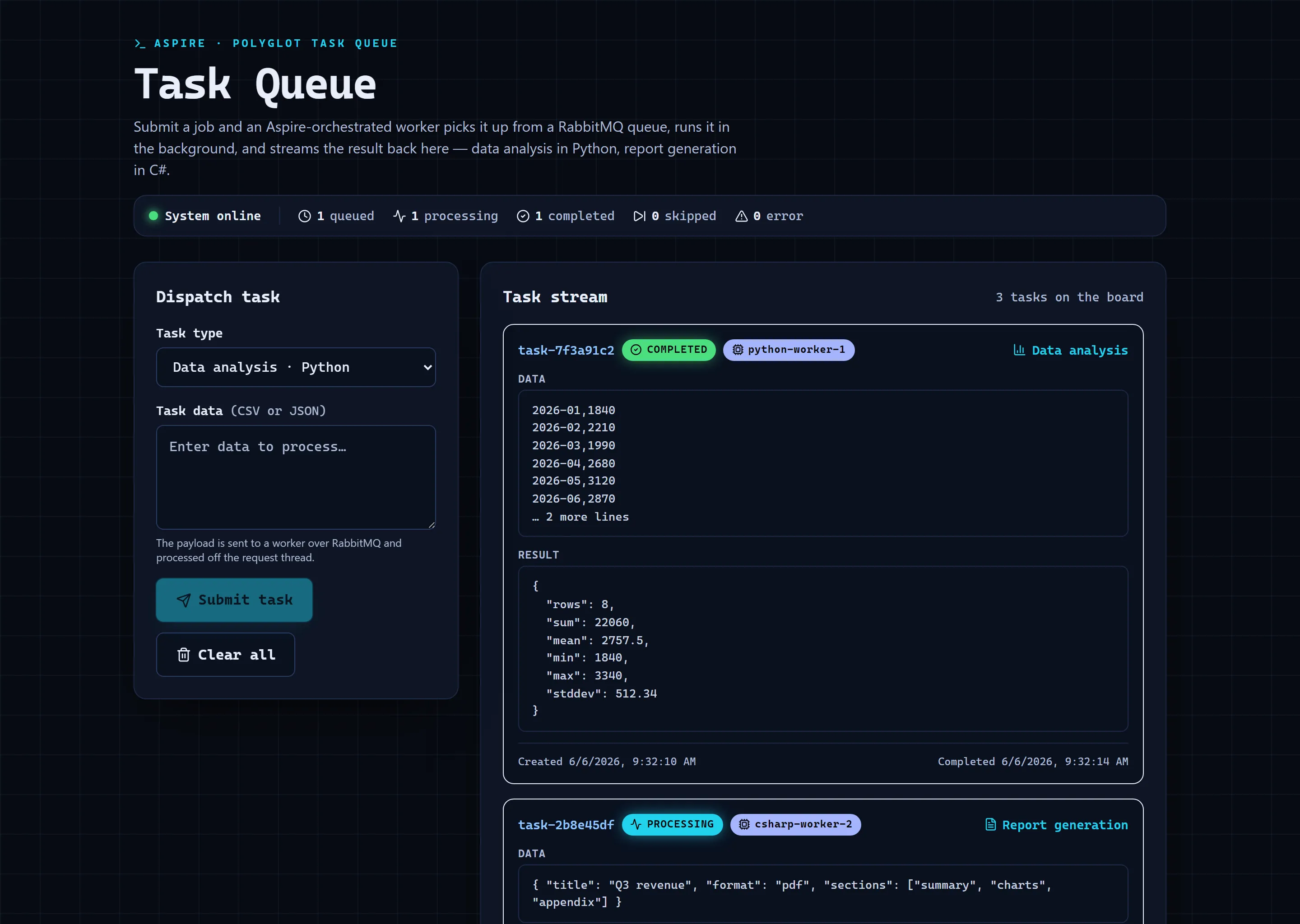Click the result line "mean": 2757.5
The image size is (1300, 924).
597,641
